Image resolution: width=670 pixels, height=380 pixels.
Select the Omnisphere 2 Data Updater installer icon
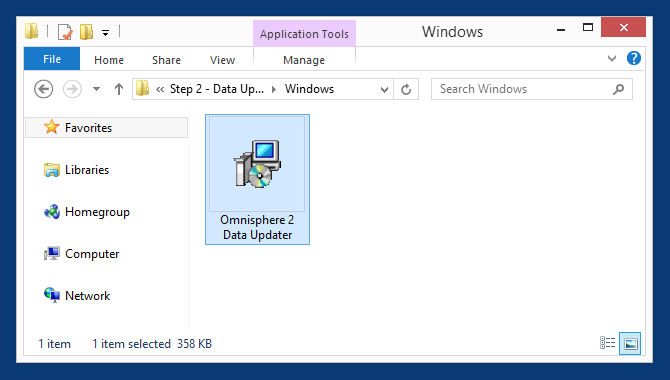tap(257, 164)
